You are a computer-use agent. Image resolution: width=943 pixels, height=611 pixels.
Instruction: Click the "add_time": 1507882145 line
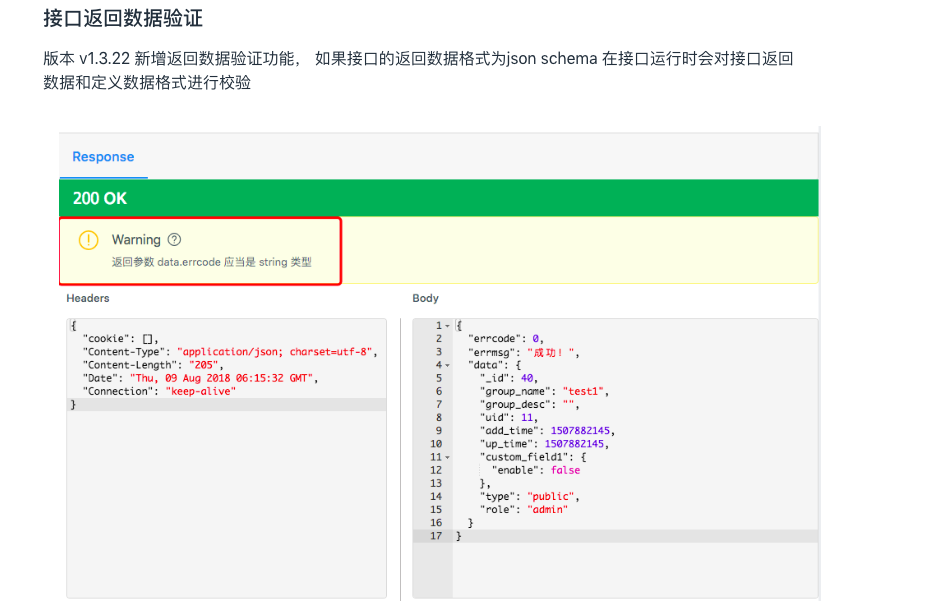[x=547, y=431]
